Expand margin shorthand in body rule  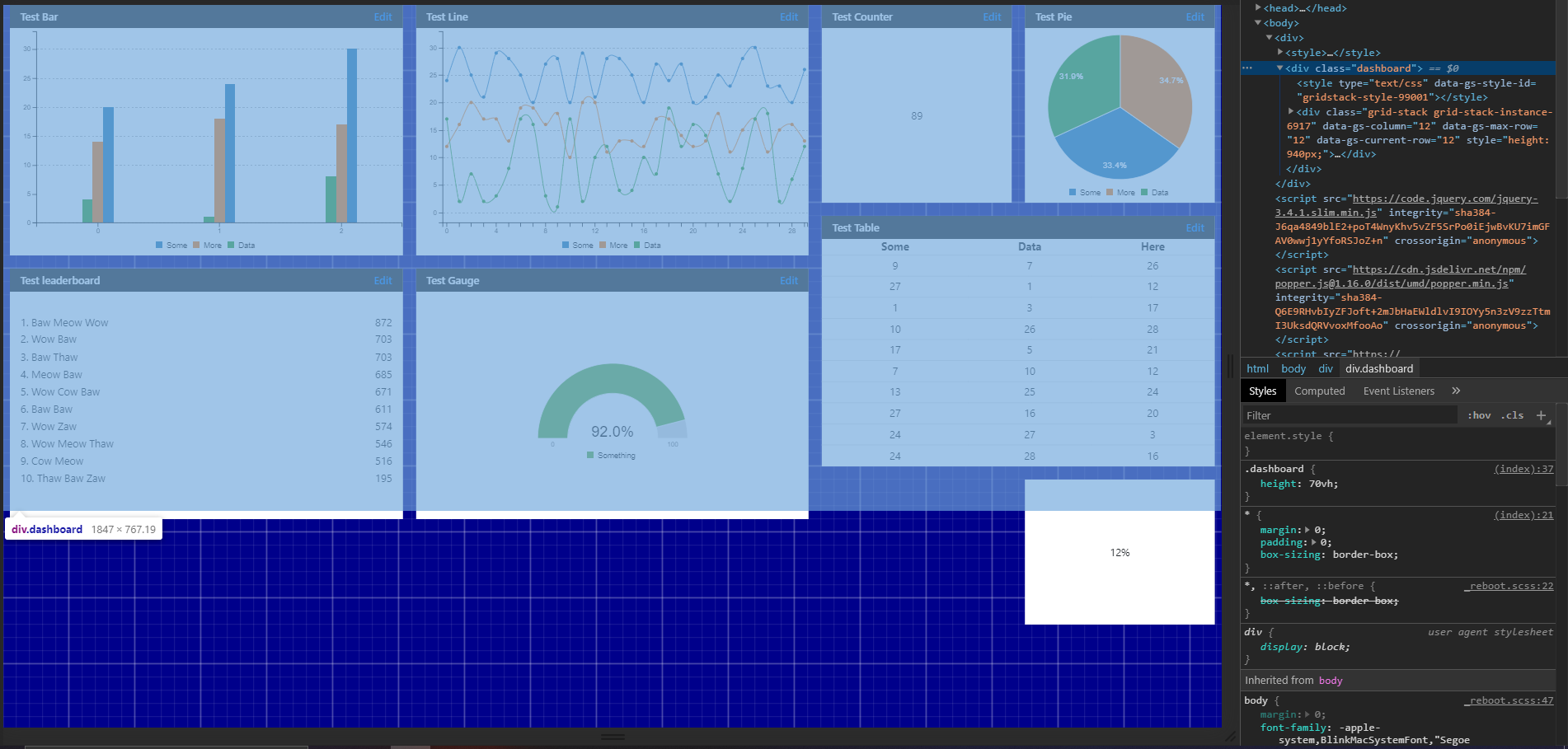click(1308, 714)
